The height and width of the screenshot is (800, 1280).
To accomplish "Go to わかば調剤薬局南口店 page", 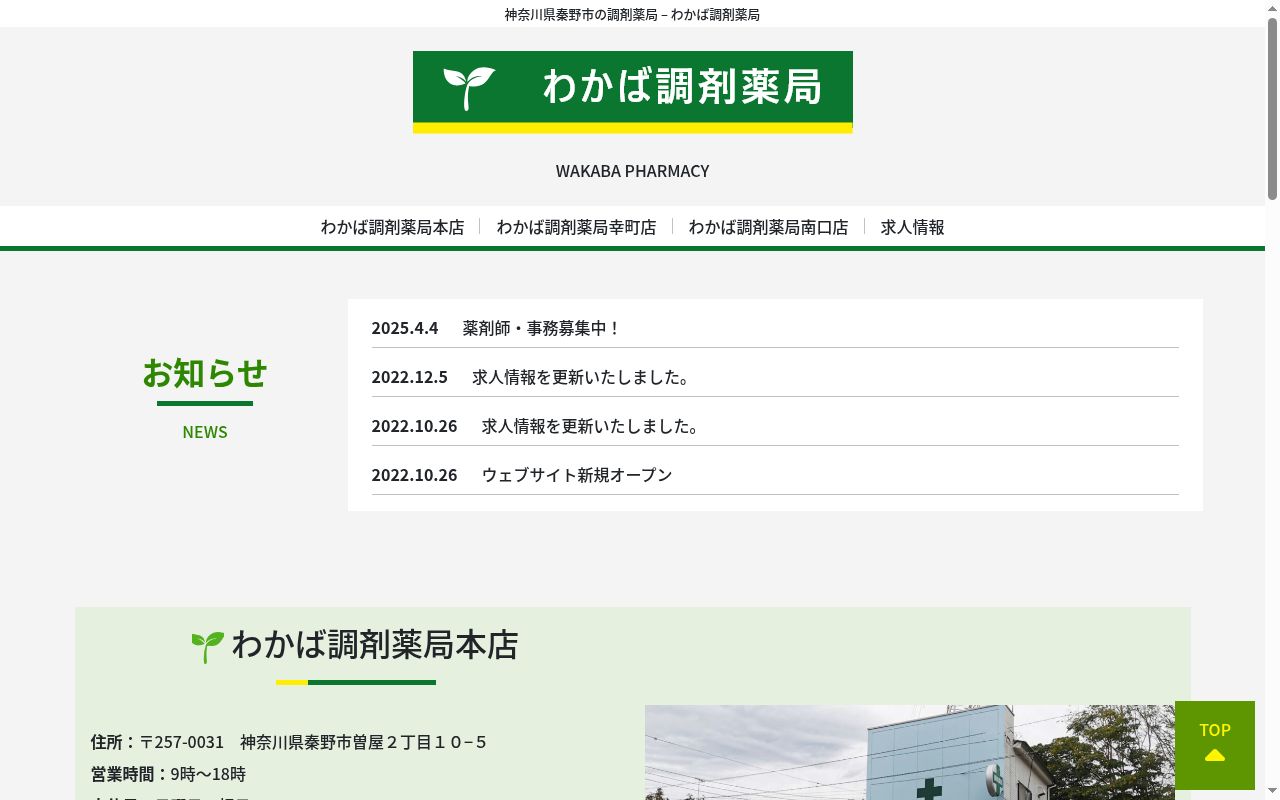I will pyautogui.click(x=768, y=227).
